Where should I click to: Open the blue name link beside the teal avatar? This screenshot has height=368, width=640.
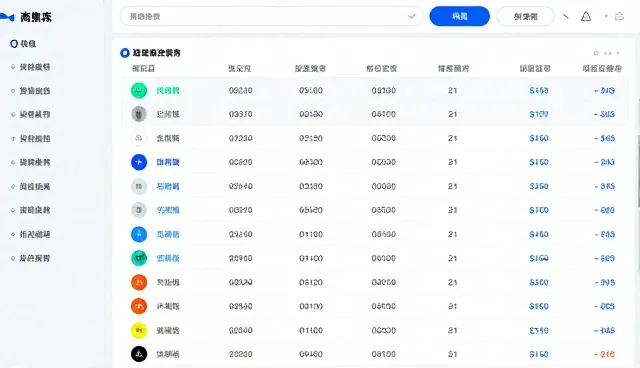(x=168, y=258)
